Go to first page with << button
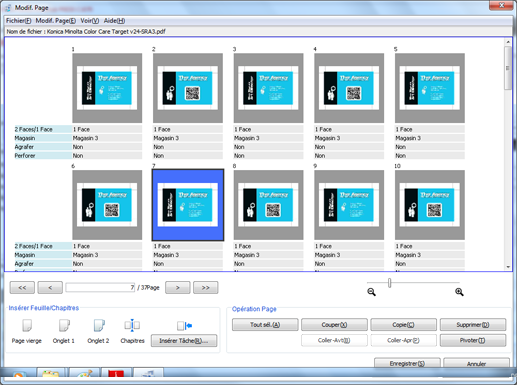This screenshot has width=517, height=385. tap(22, 287)
